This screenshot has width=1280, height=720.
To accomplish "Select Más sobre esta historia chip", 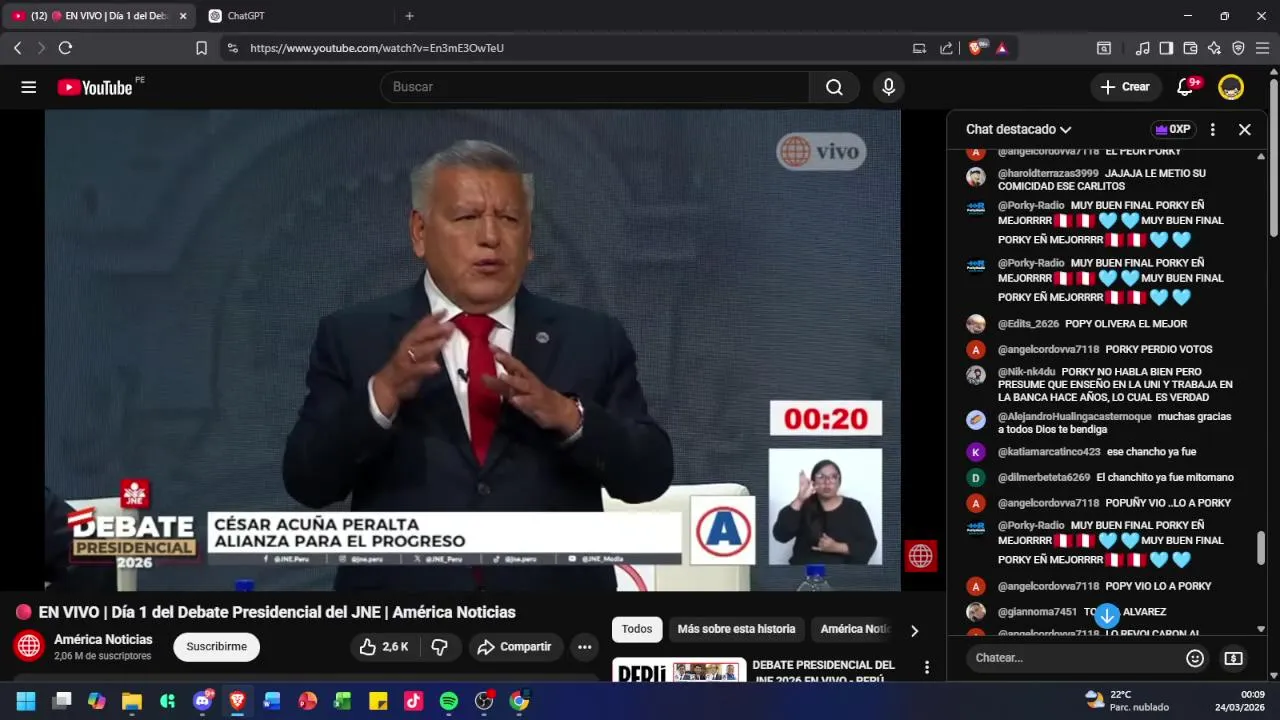I will tap(736, 629).
